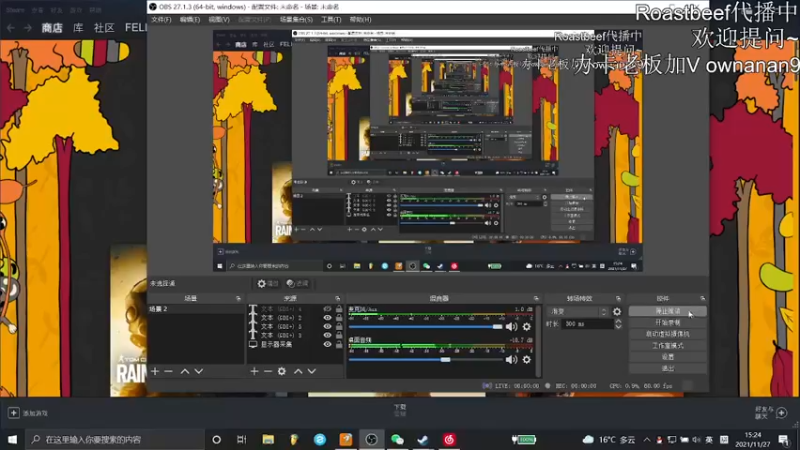Open source properties with the gear icon in the 来源 panel
This screenshot has width=800, height=450.
point(282,371)
